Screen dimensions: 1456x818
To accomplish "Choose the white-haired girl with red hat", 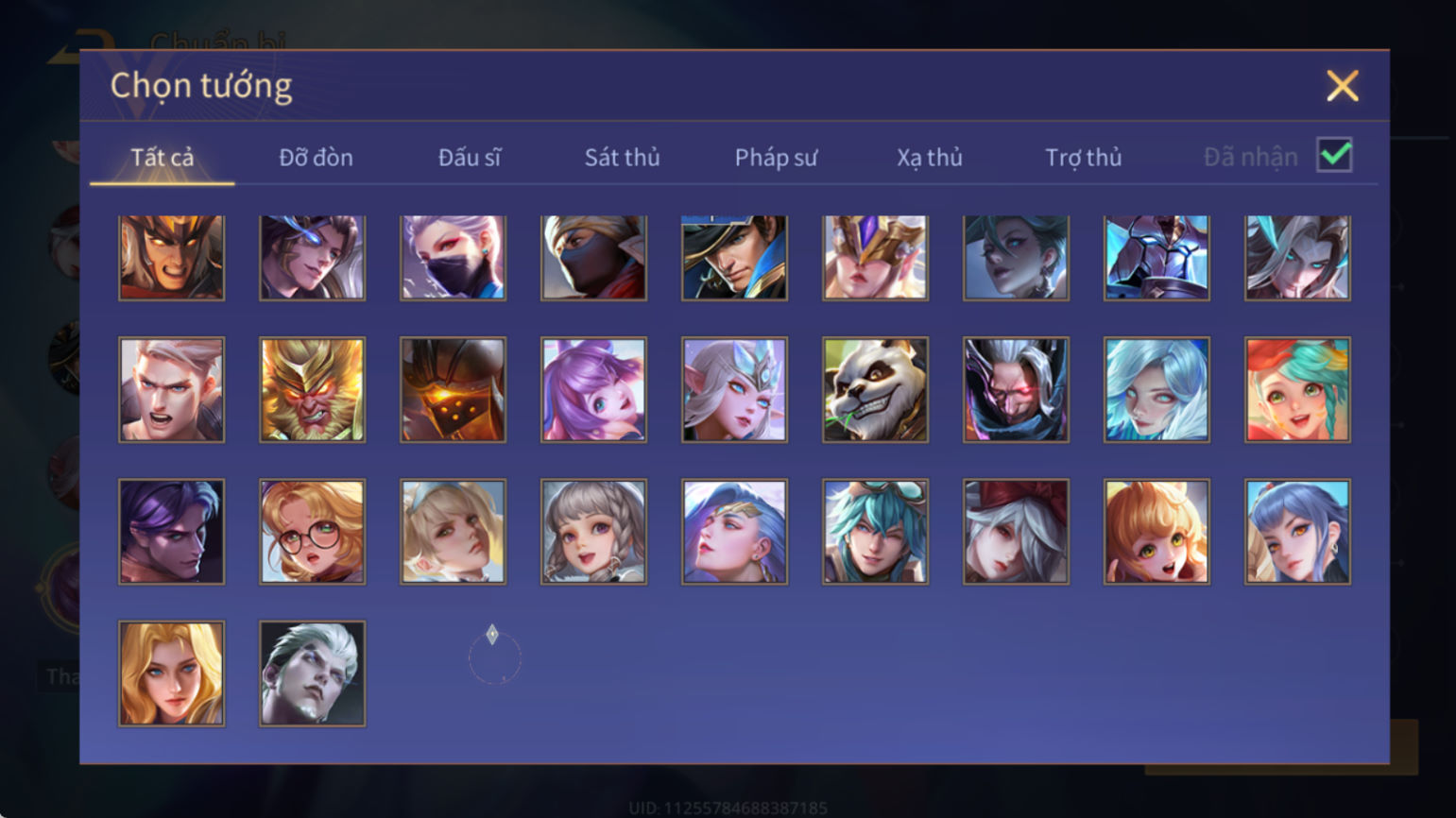I will 1016,532.
